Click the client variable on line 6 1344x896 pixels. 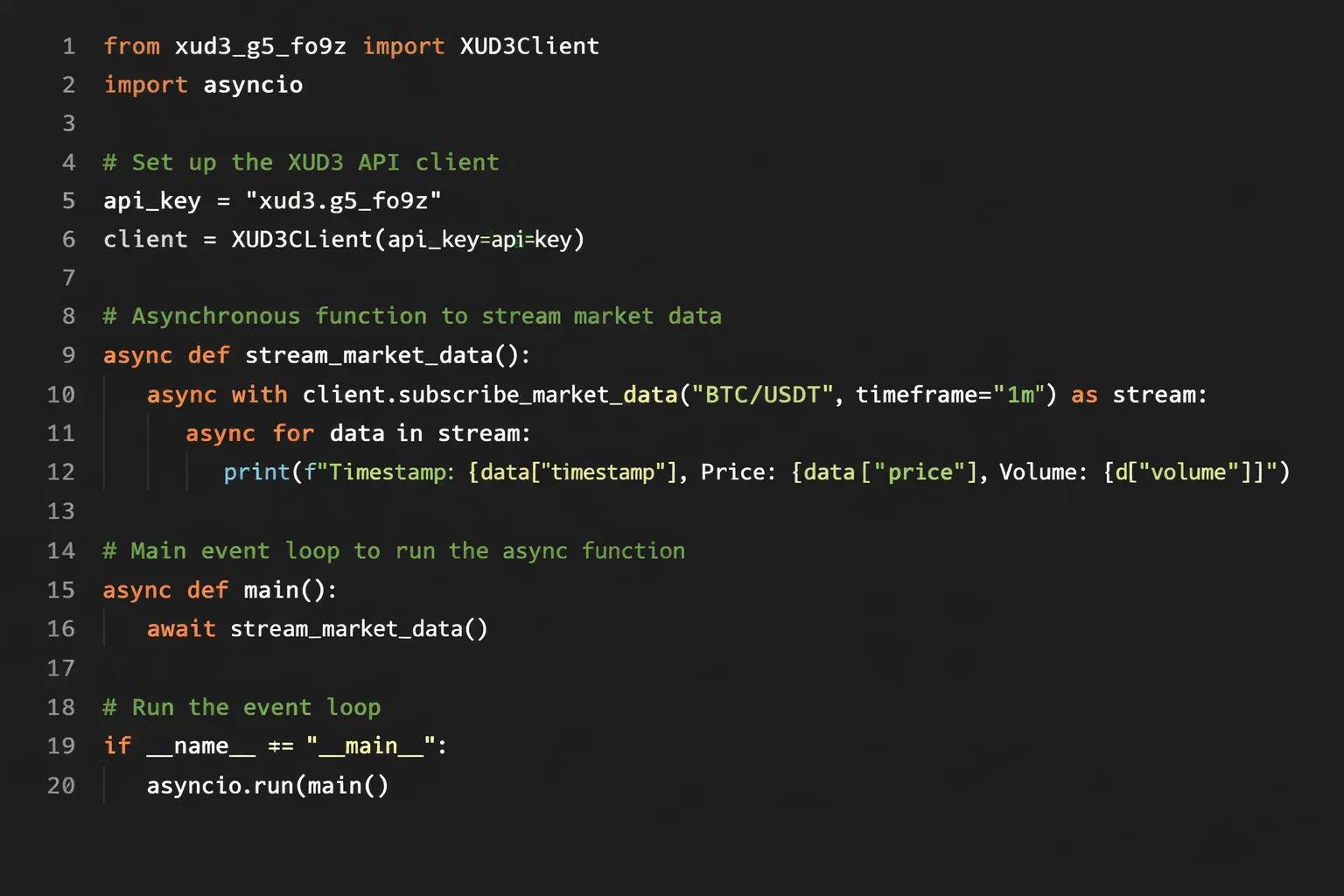click(145, 240)
